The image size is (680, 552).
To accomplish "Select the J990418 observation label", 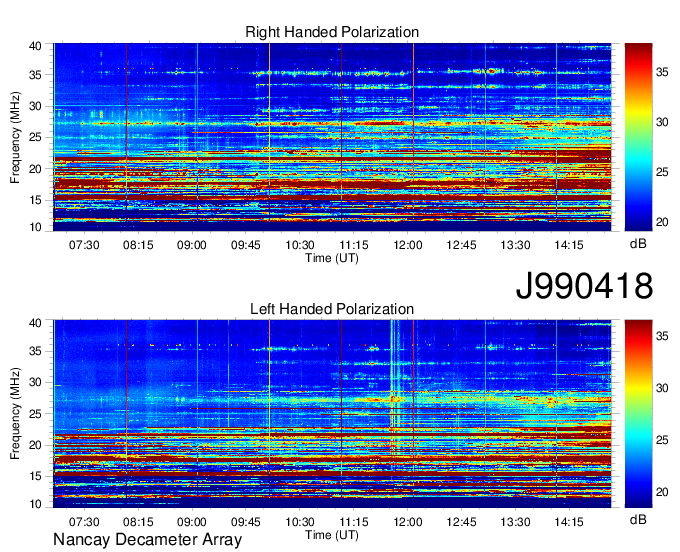I will coord(584,286).
